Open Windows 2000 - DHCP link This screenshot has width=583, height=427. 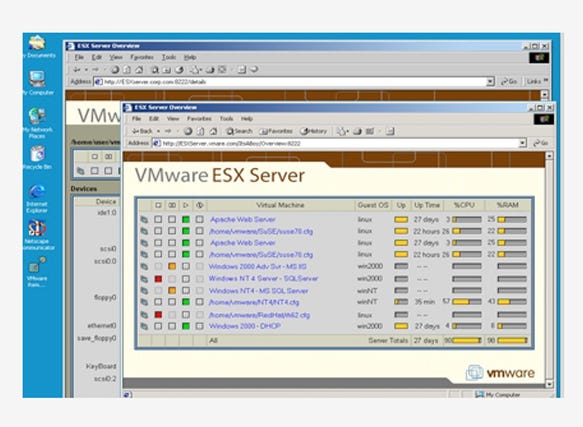pyautogui.click(x=245, y=326)
